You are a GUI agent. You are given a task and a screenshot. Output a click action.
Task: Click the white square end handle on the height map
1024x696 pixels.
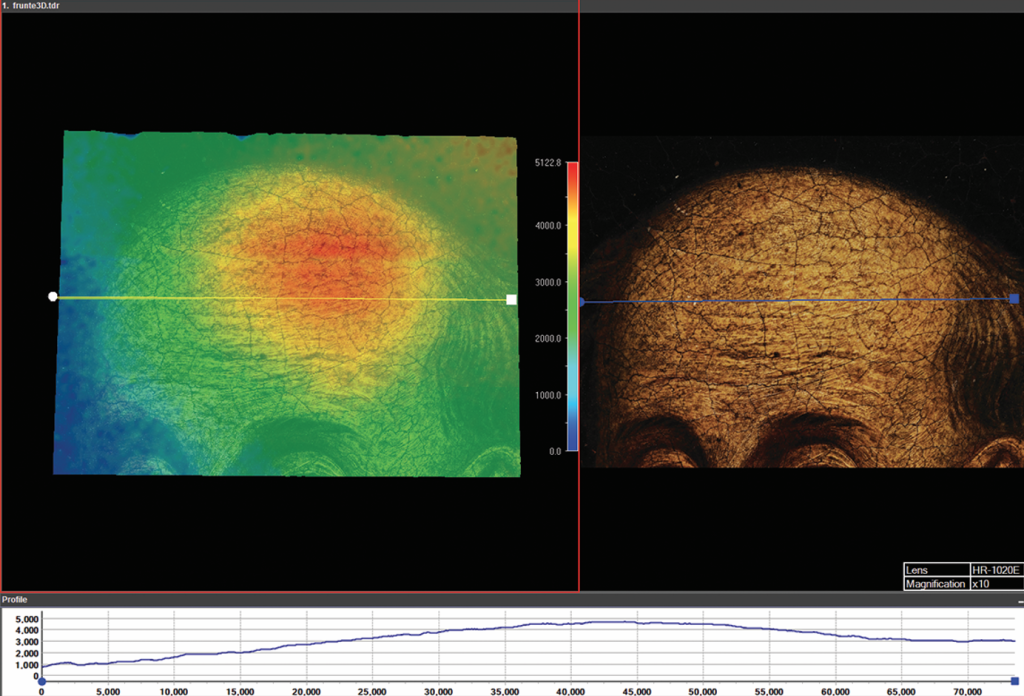coord(512,299)
